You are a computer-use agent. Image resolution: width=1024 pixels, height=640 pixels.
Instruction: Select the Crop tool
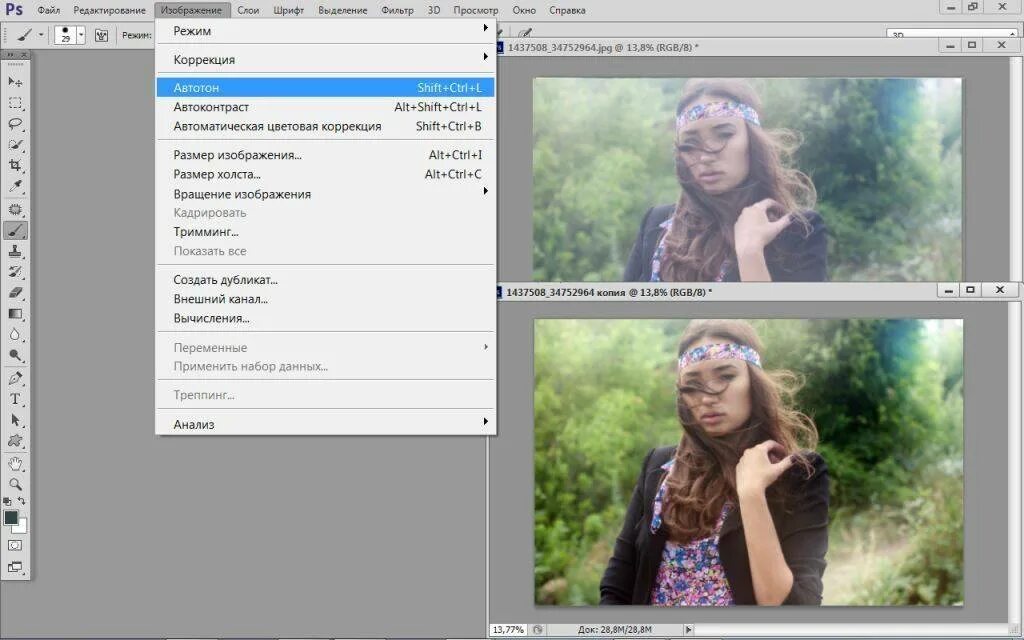point(15,165)
